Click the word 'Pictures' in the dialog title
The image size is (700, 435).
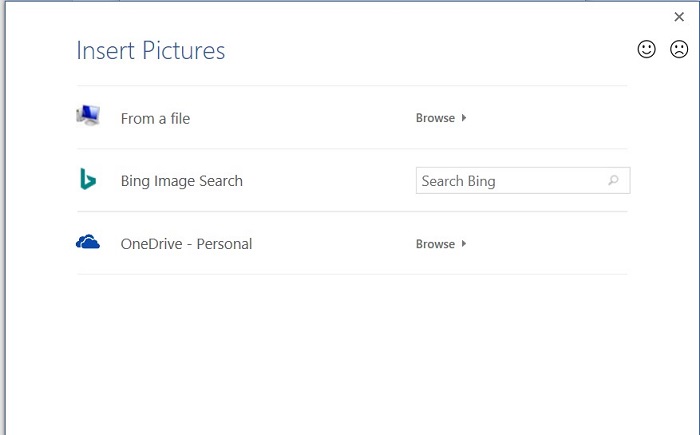coord(186,51)
